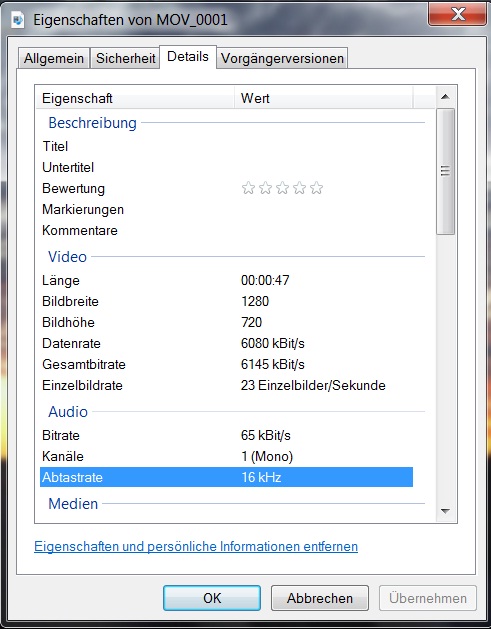Image resolution: width=491 pixels, height=629 pixels.
Task: Click the Abbrechen button
Action: click(x=320, y=598)
